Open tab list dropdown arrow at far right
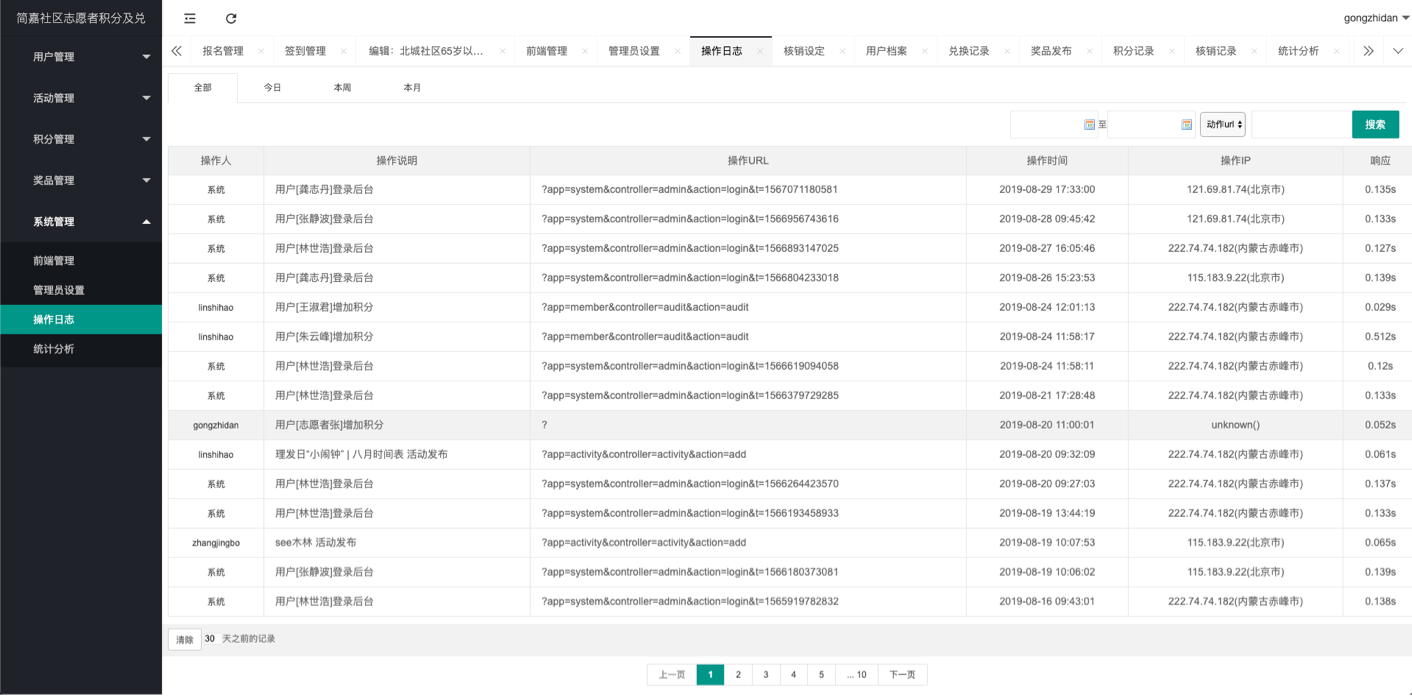1412x696 pixels. pyautogui.click(x=1398, y=51)
